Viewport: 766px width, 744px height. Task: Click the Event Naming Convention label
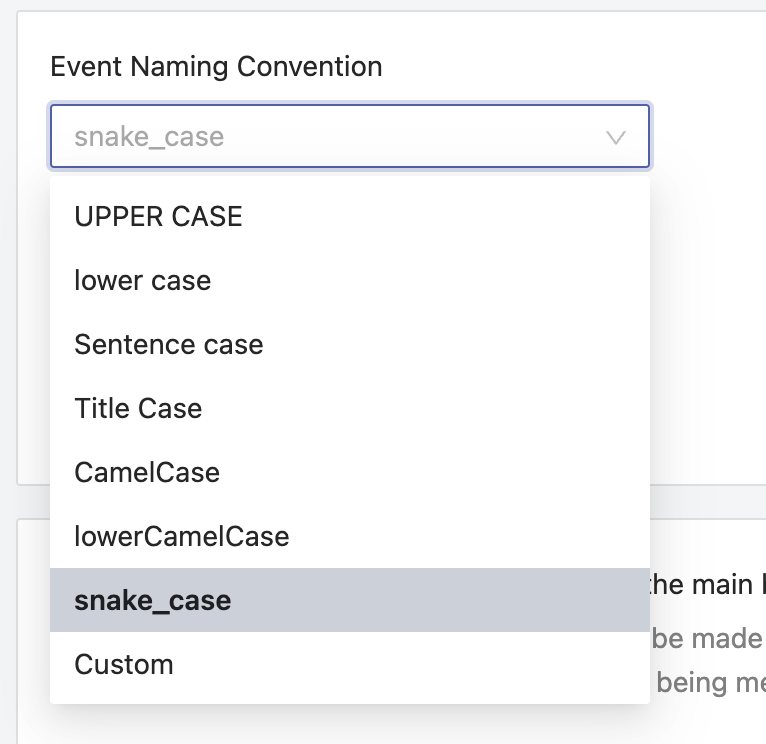[216, 67]
